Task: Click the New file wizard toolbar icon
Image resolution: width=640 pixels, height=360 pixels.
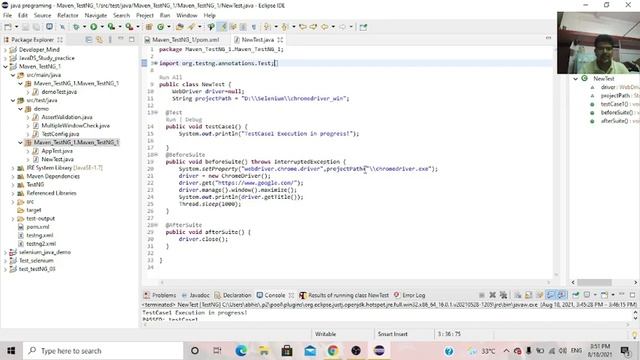Action: pos(8,27)
